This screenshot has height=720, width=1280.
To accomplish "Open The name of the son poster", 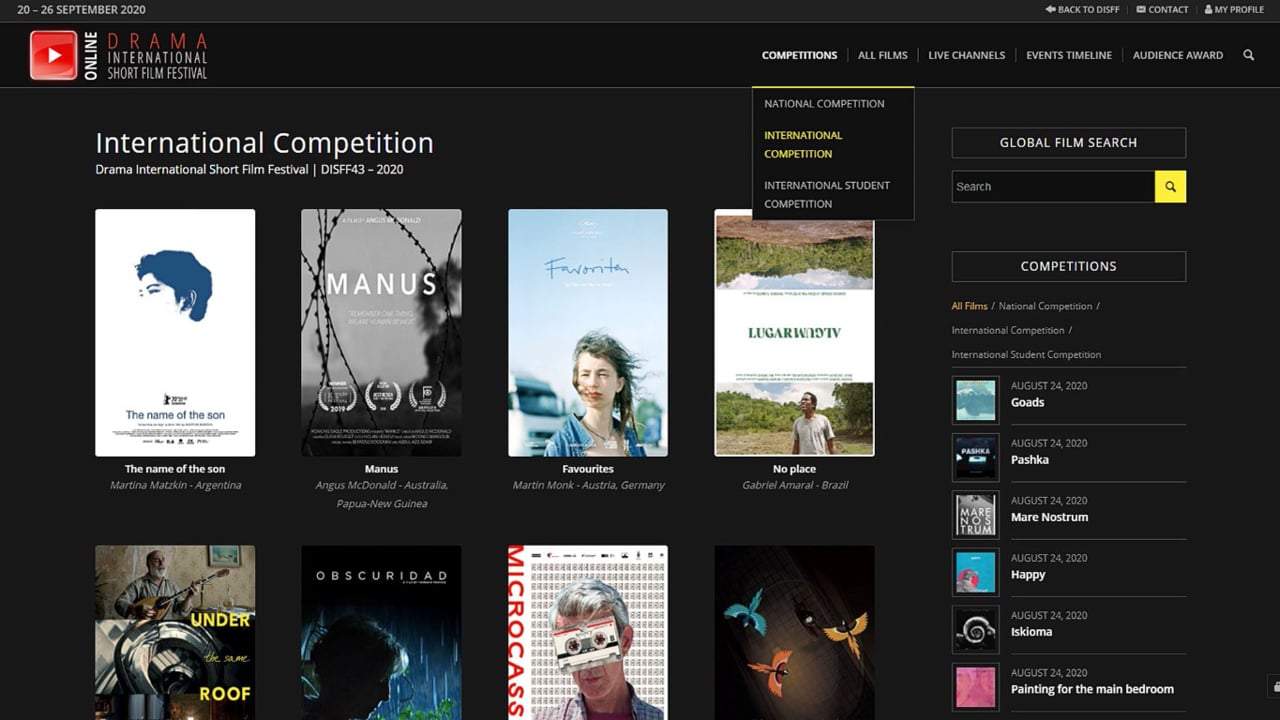I will [175, 332].
